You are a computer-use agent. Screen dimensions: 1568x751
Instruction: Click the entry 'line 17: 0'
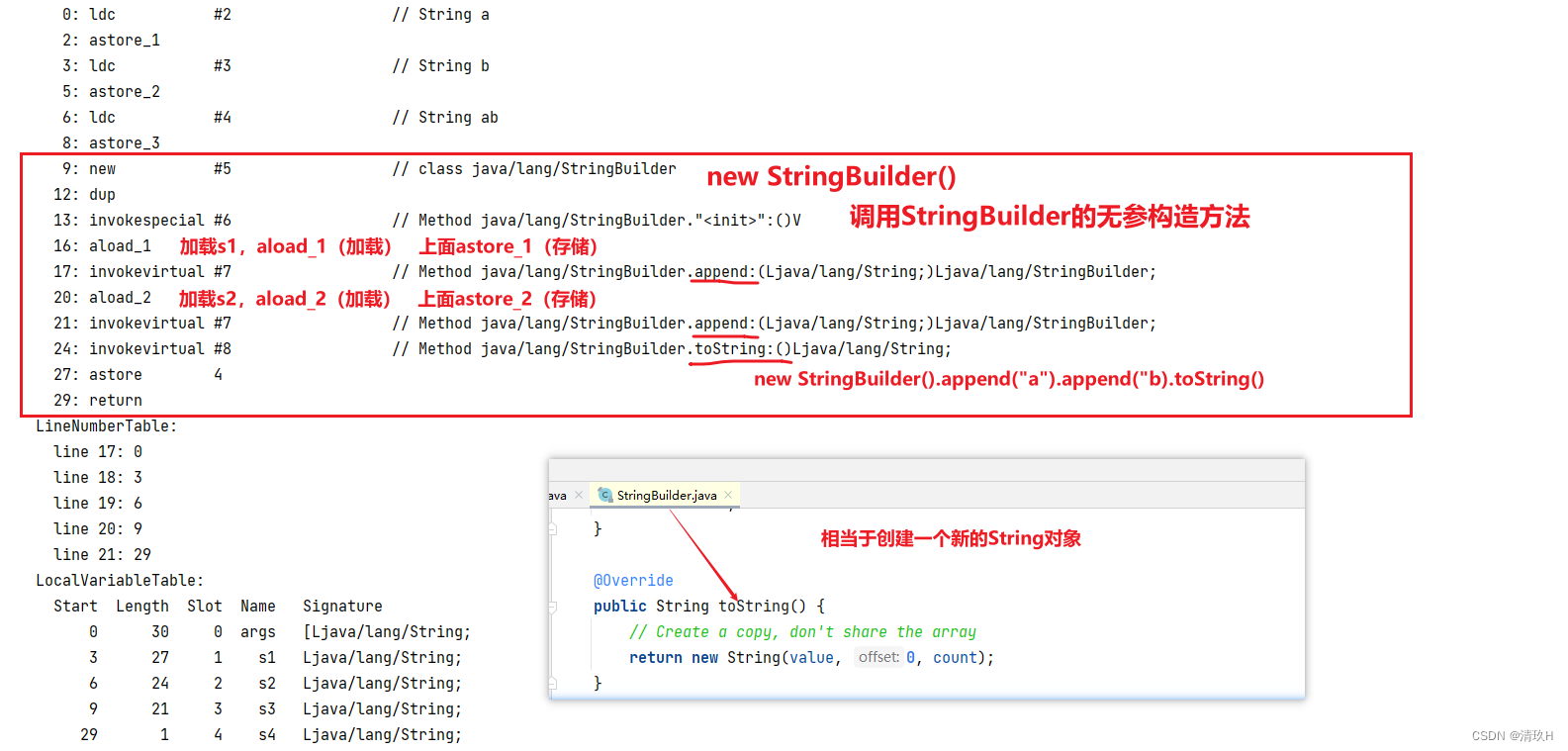point(98,452)
